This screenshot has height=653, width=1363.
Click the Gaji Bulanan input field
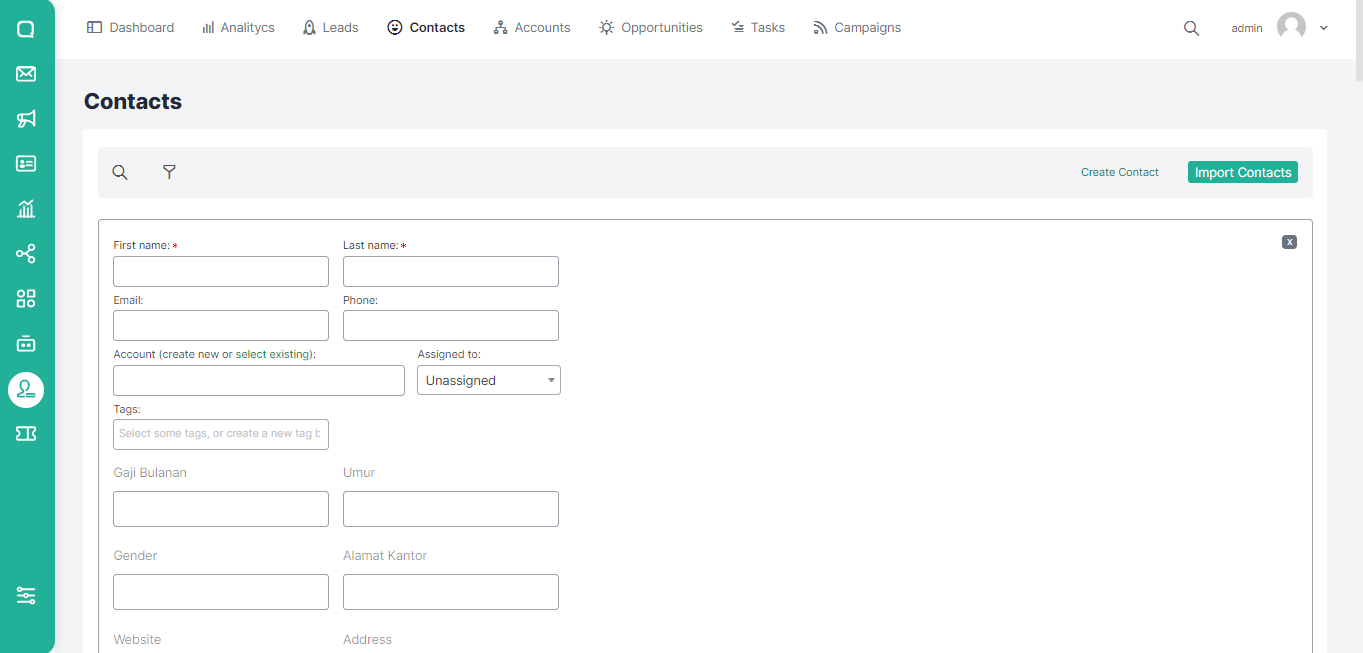(x=220, y=509)
